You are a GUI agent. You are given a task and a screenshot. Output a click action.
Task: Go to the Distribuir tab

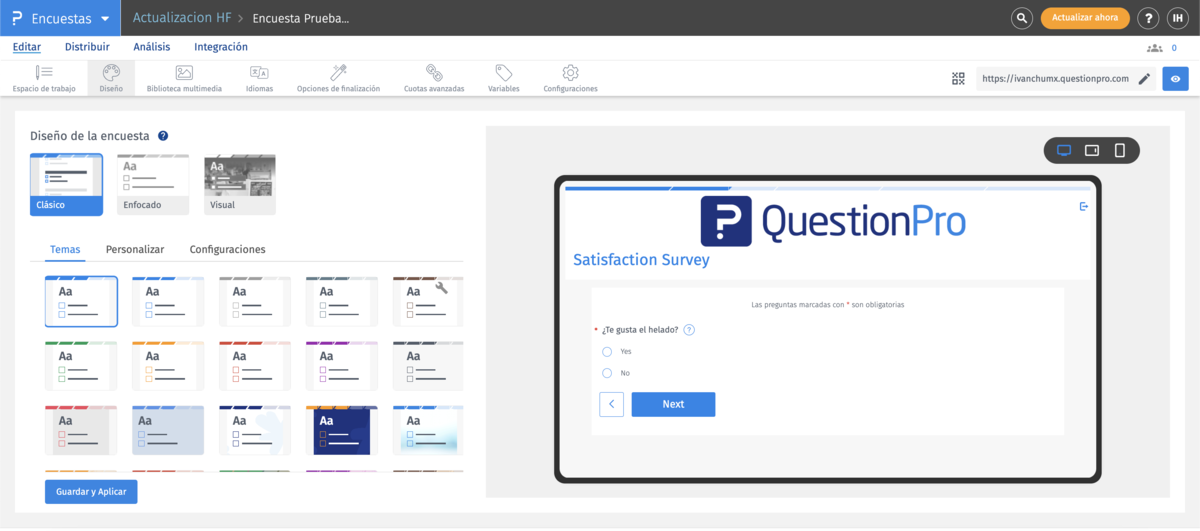87,47
